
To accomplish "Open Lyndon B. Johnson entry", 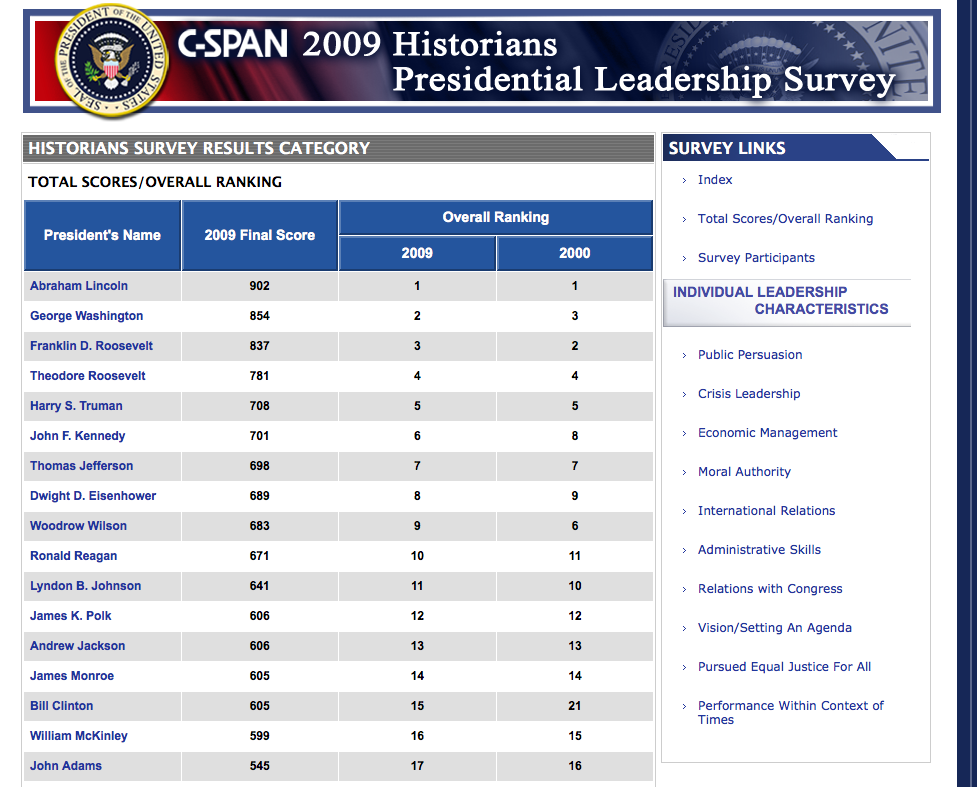I will [x=85, y=586].
